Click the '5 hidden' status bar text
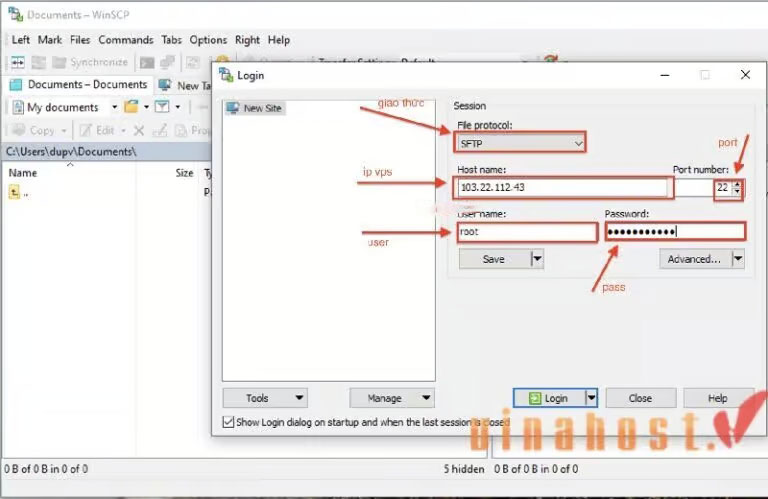Viewport: 768px width, 499px height. 464,469
